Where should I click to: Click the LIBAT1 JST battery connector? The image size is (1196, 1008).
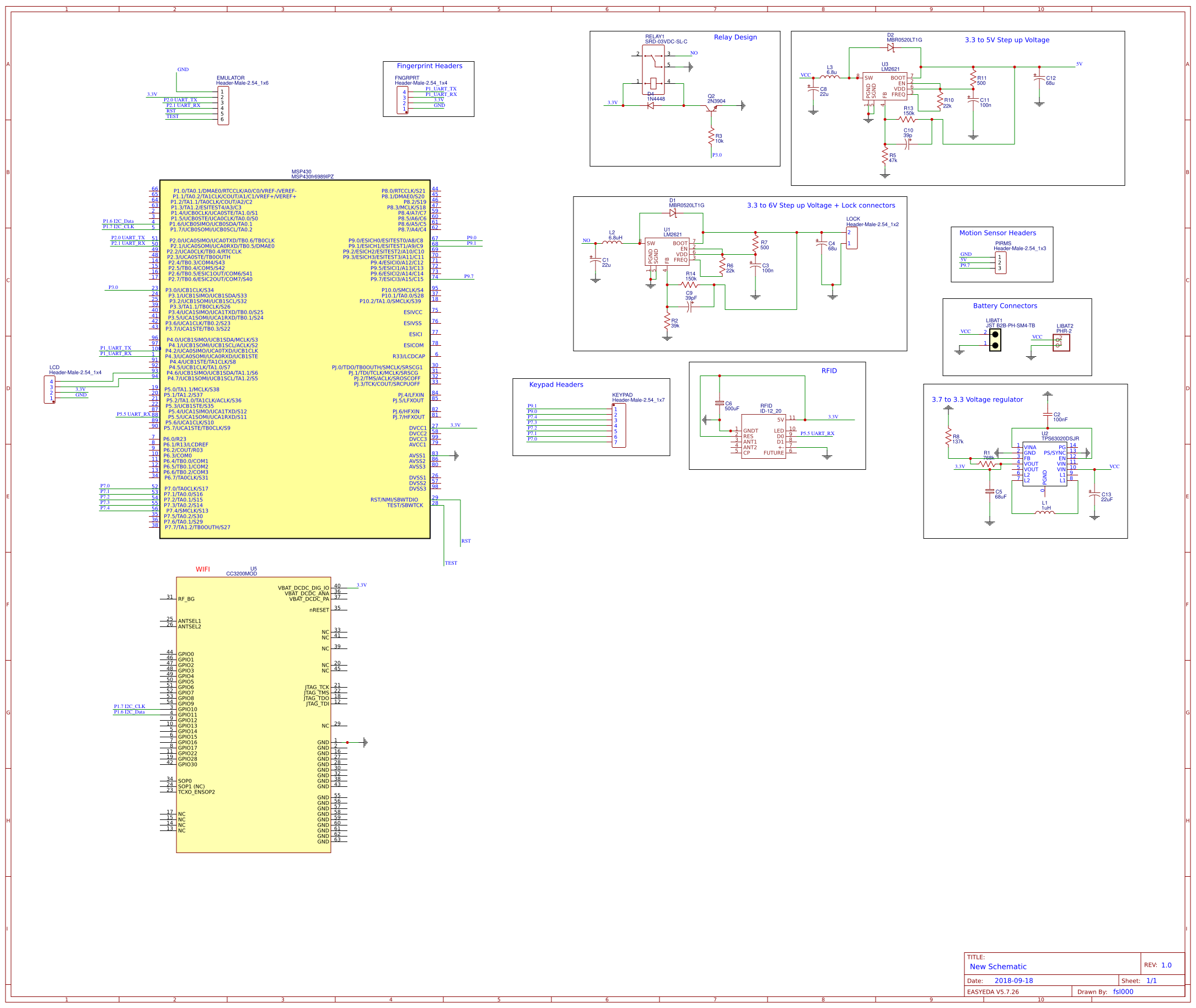coord(995,340)
